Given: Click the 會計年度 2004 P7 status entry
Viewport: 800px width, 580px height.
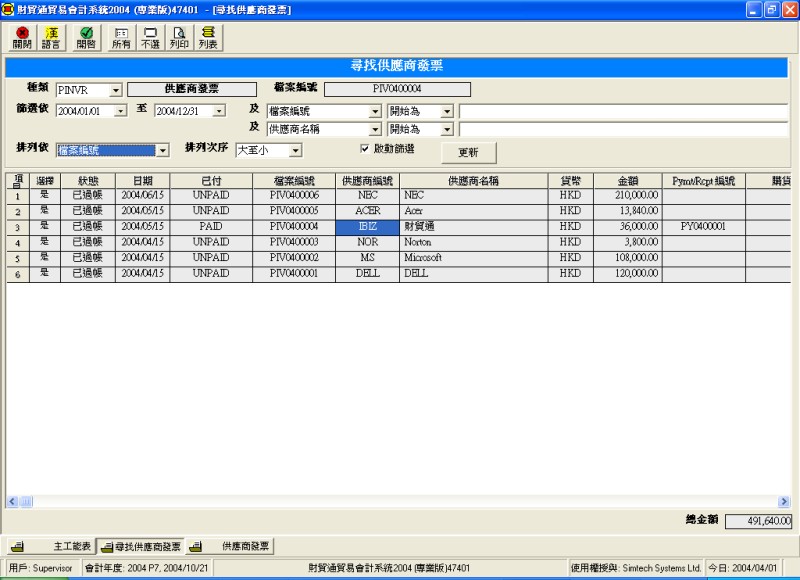Looking at the screenshot, I should (x=147, y=568).
